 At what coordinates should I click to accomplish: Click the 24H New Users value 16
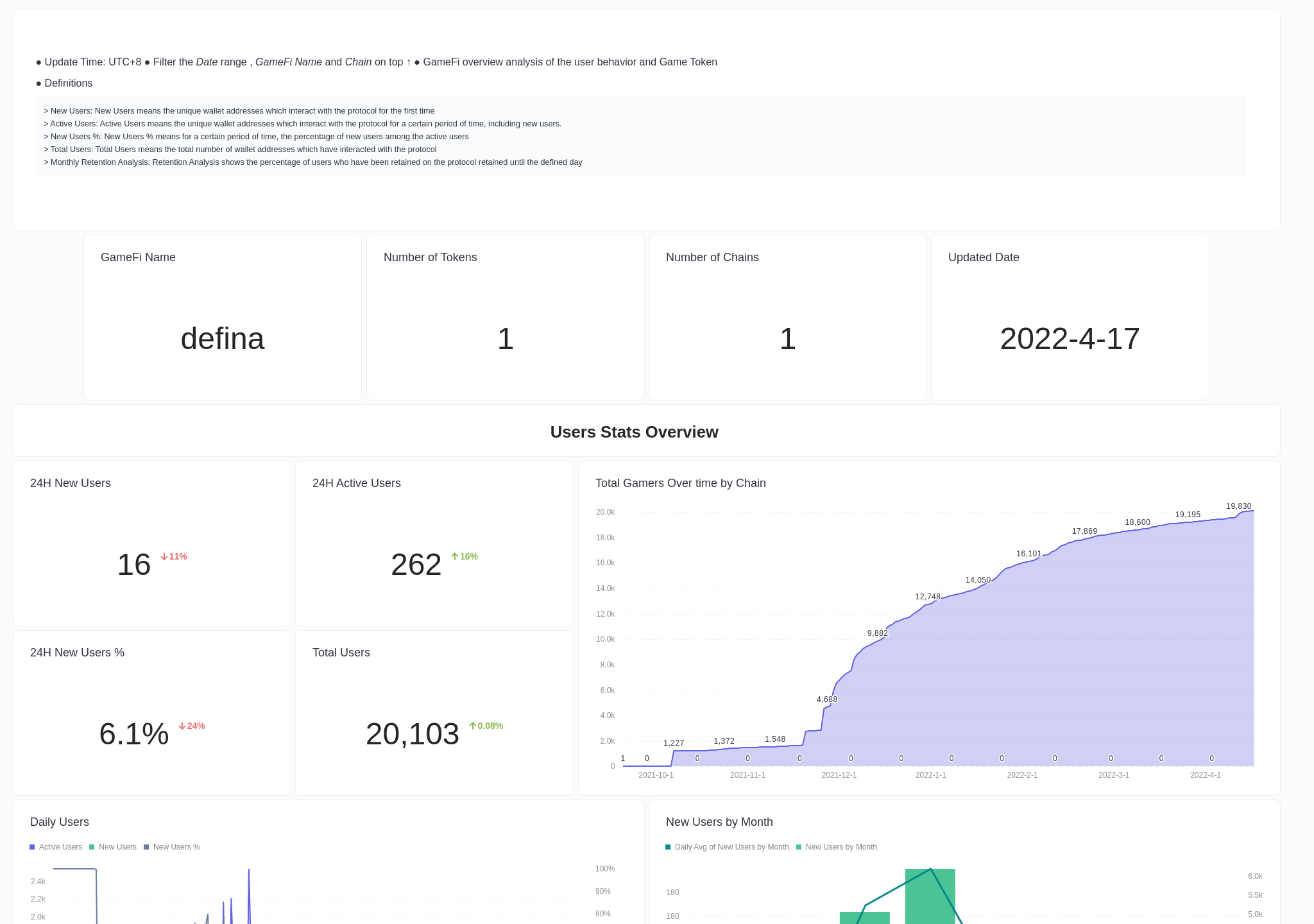click(134, 565)
